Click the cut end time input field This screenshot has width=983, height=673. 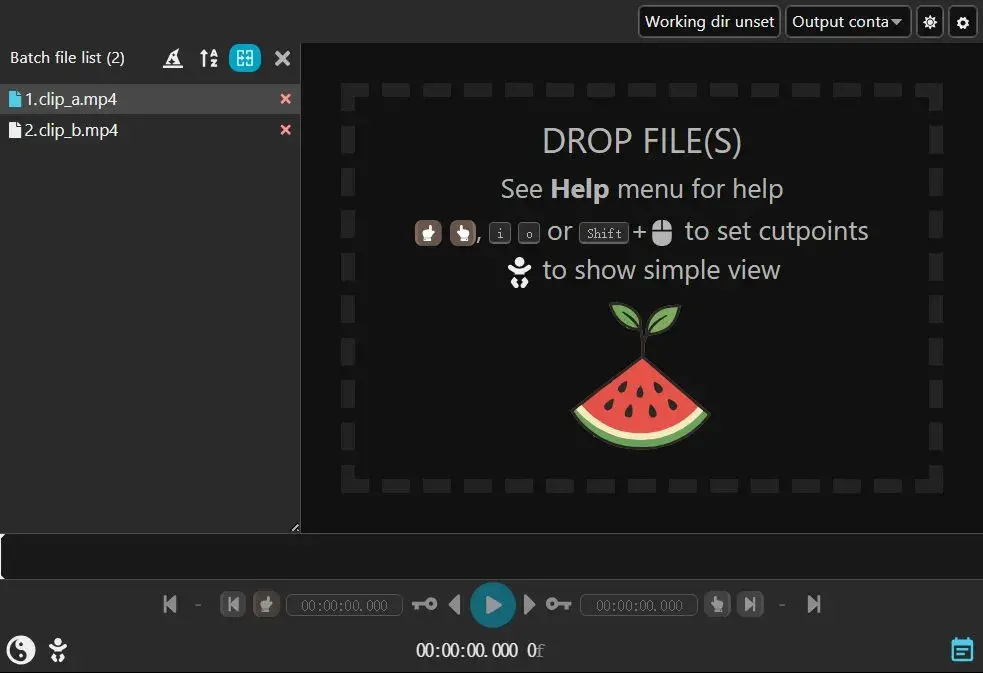(x=639, y=605)
